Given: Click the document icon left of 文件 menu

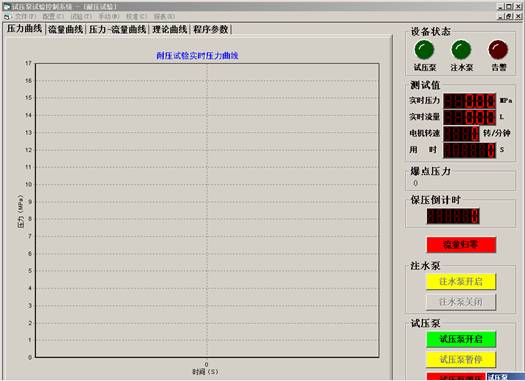Looking at the screenshot, I should pos(7,16).
